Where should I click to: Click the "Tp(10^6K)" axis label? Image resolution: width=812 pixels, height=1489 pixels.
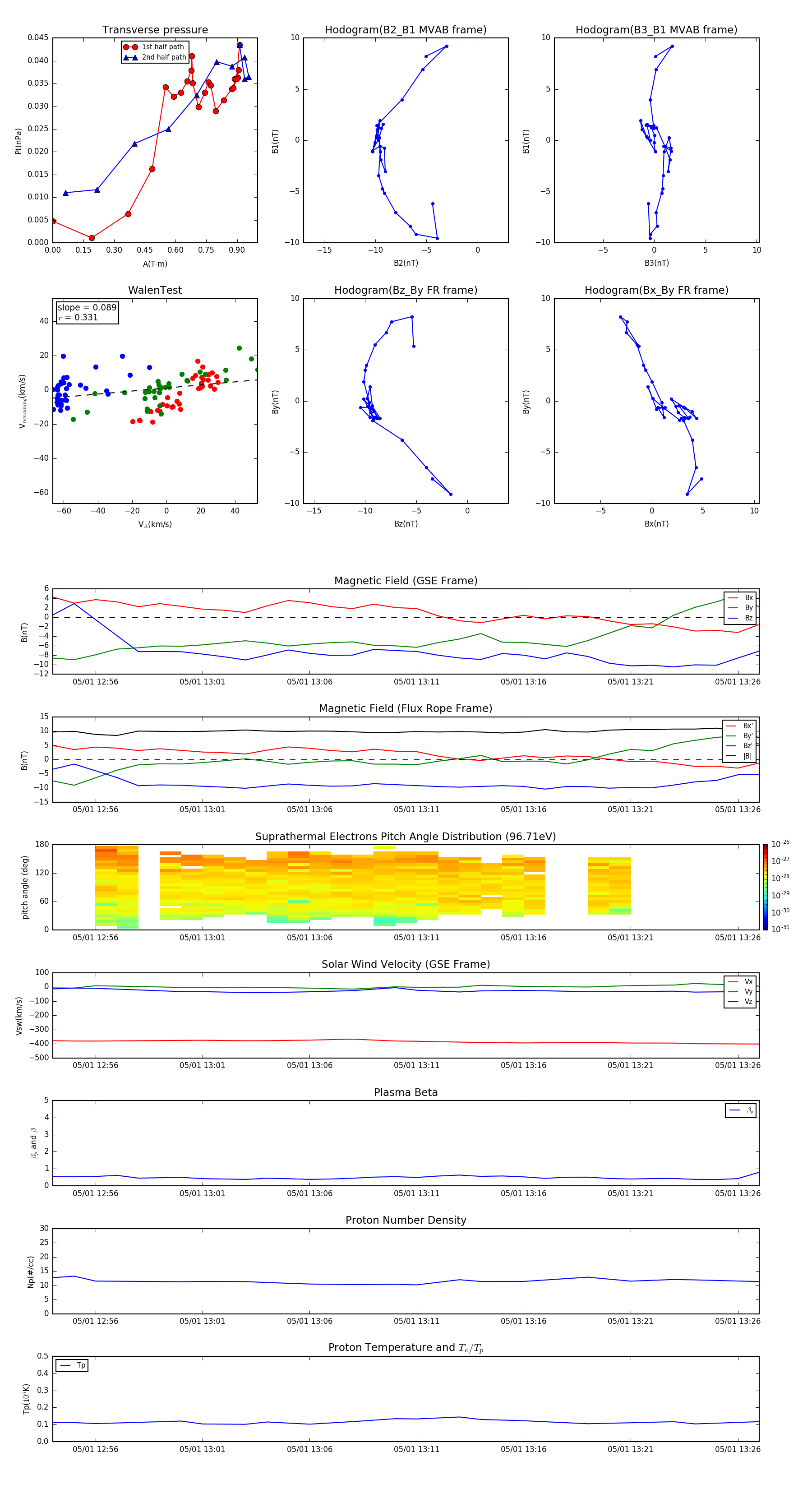click(26, 1399)
